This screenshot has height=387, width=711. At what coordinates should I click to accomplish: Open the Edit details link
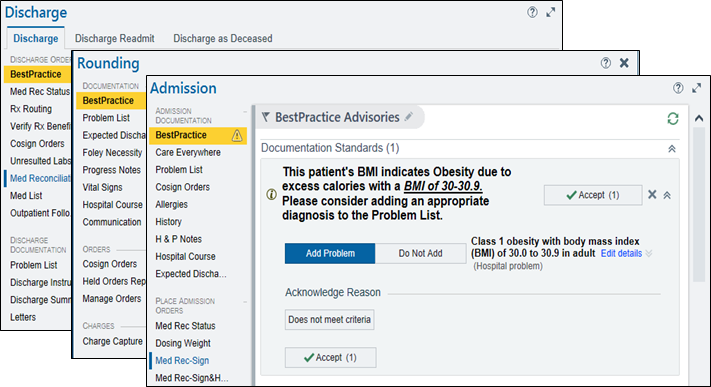621,253
